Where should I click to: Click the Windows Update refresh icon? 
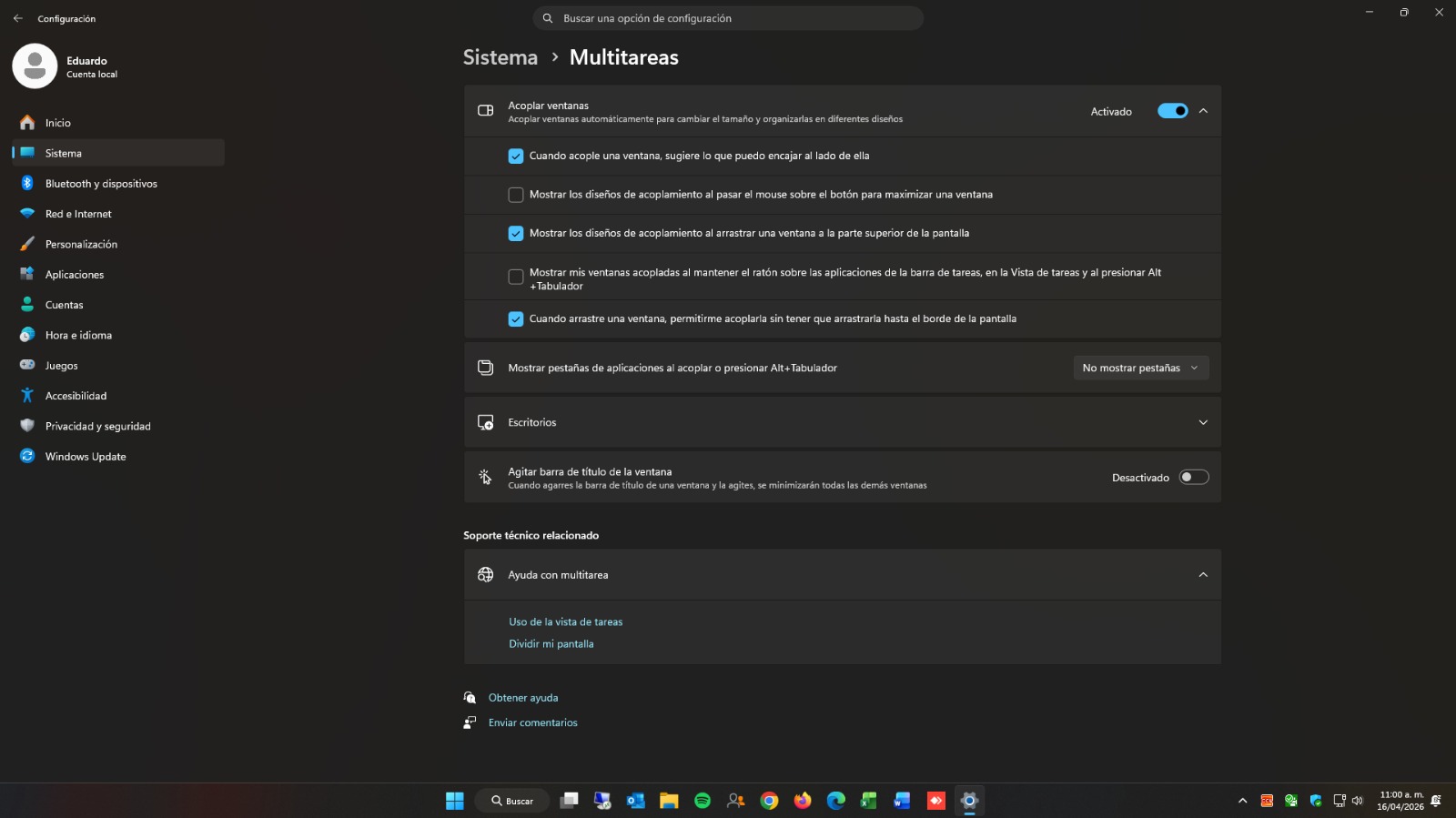pos(27,456)
